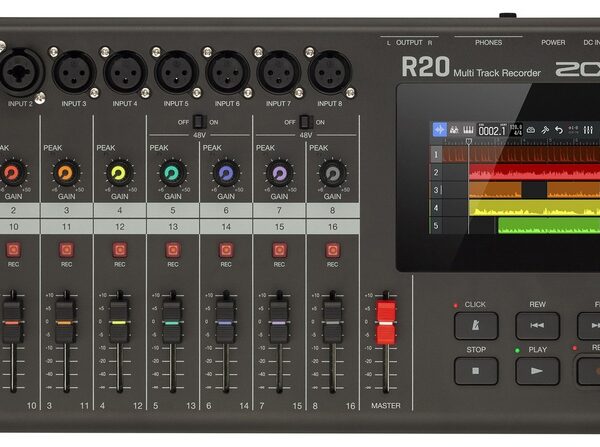Toggle the 48V phantom switch for inputs 7-8
The height and width of the screenshot is (447, 600).
point(306,121)
